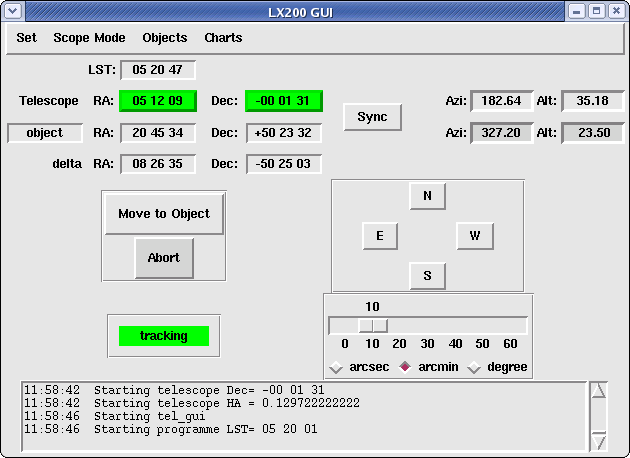
Task: Click the object RA input field
Action: click(157, 133)
